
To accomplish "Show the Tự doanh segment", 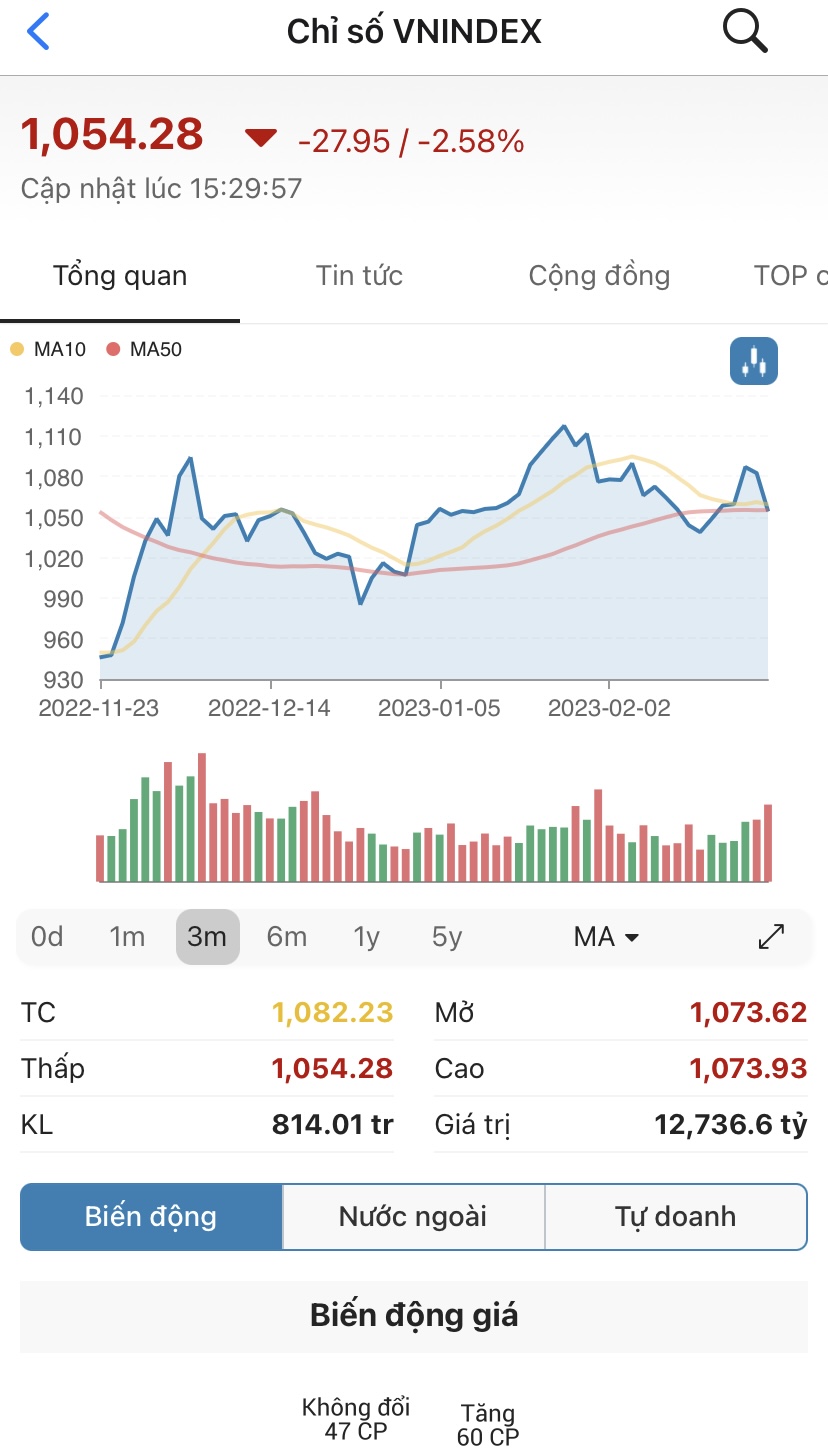I will tap(675, 1217).
